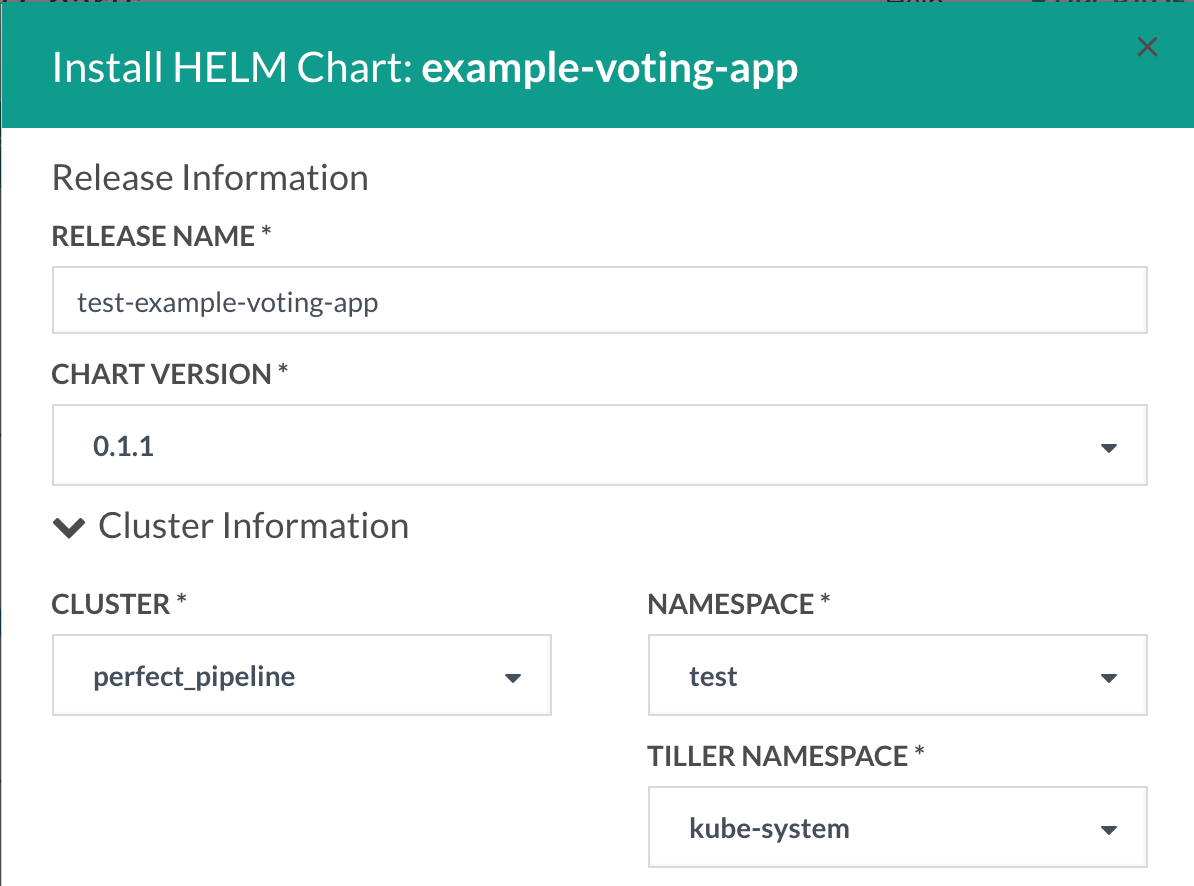Click the green dialog header bar
Viewport: 1194px width, 886px height.
(x=597, y=66)
